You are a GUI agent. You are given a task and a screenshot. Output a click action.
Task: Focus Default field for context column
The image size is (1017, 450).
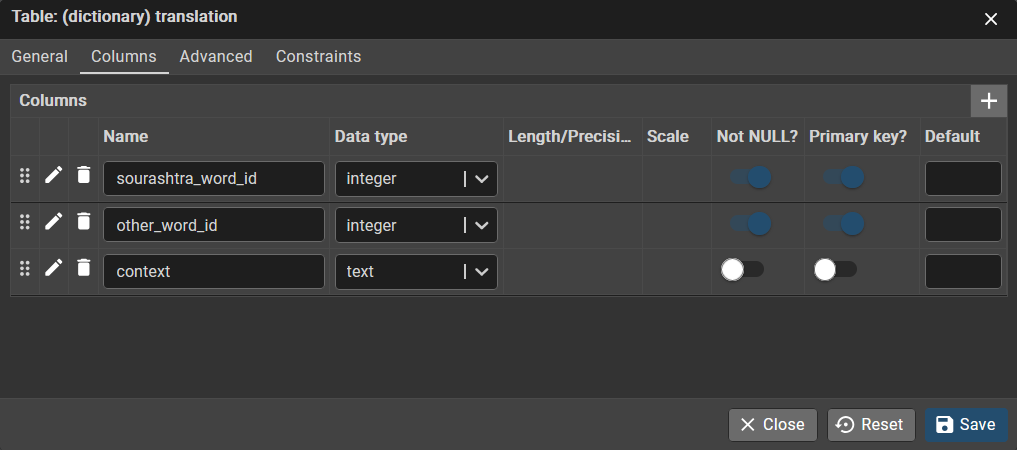pyautogui.click(x=963, y=271)
